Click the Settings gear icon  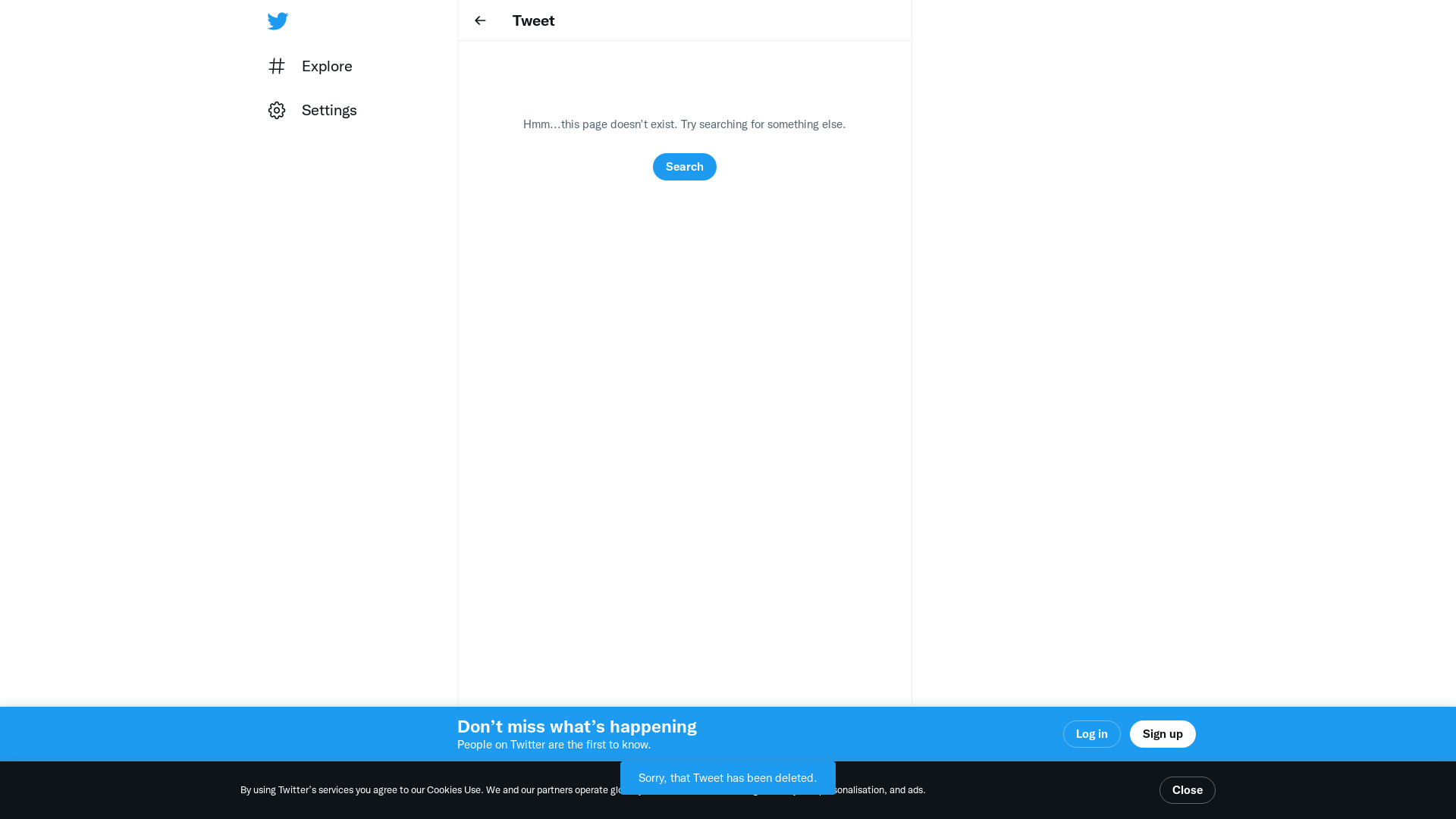click(x=277, y=111)
